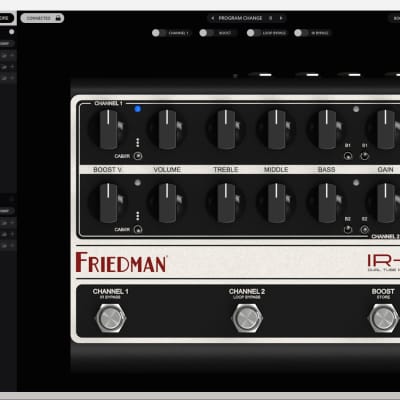Click the Channel 2 Middle knob

tap(276, 203)
